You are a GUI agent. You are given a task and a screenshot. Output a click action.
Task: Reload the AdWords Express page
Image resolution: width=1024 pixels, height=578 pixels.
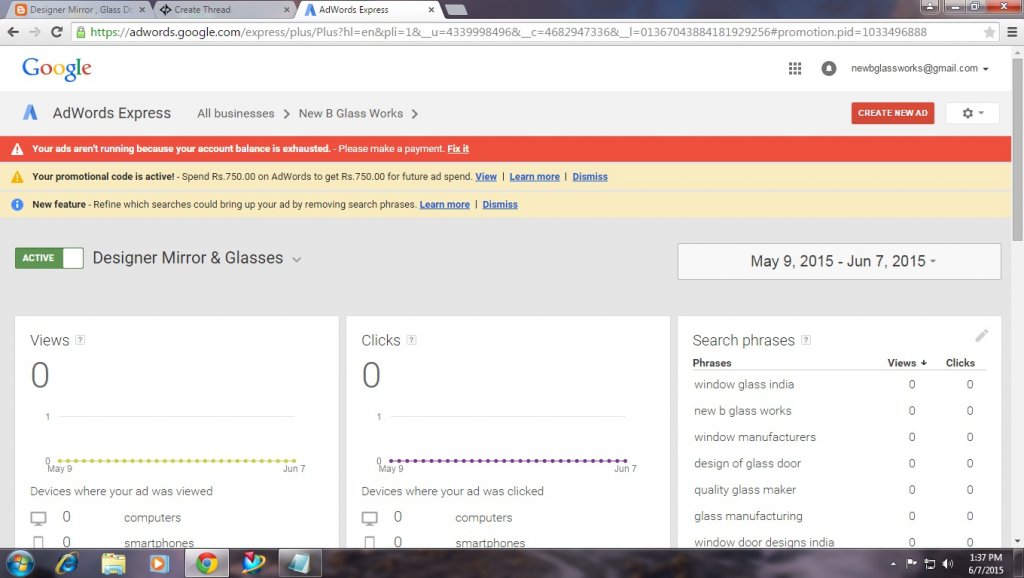click(57, 32)
